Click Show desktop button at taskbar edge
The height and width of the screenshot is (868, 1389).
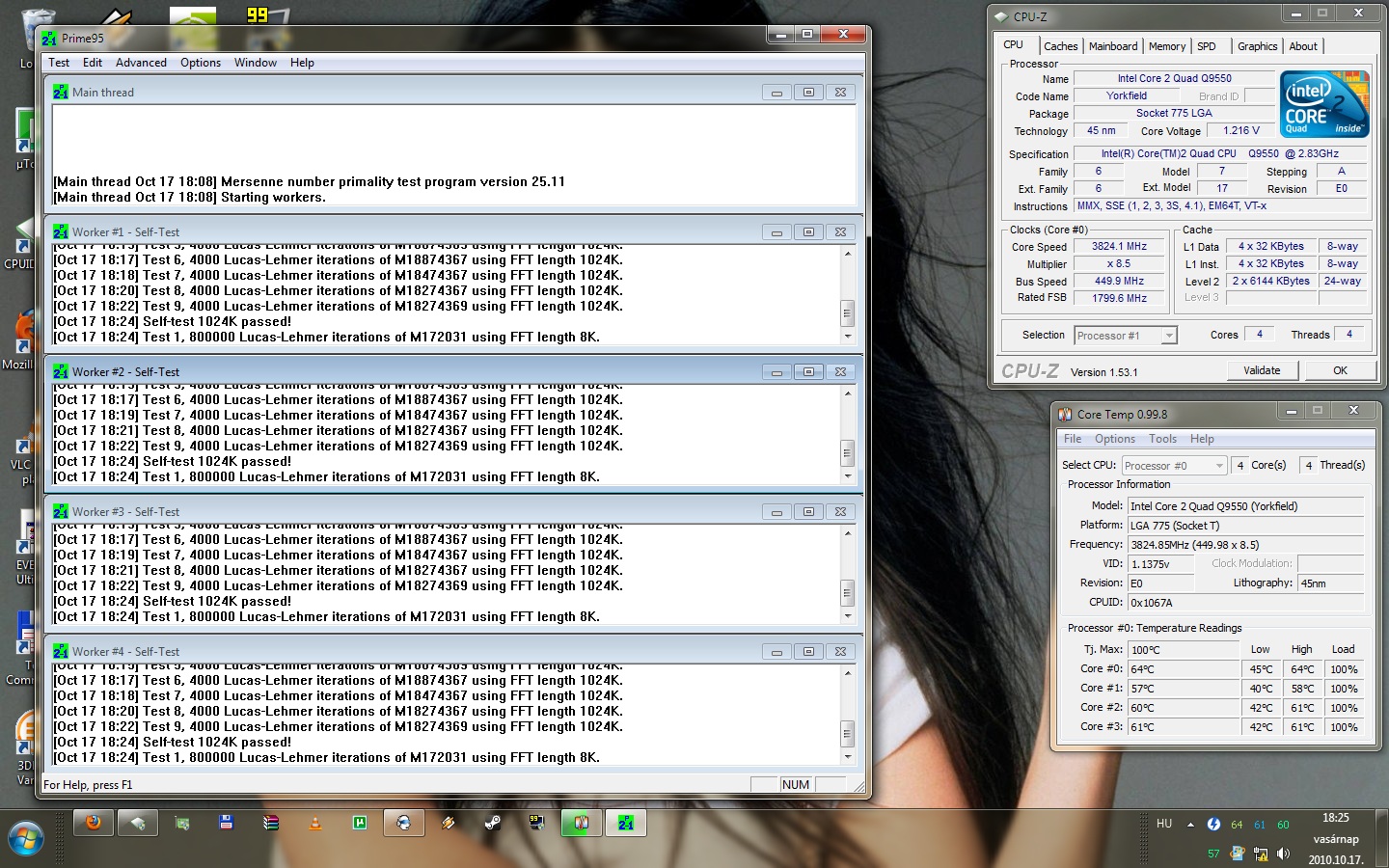coord(1382,838)
